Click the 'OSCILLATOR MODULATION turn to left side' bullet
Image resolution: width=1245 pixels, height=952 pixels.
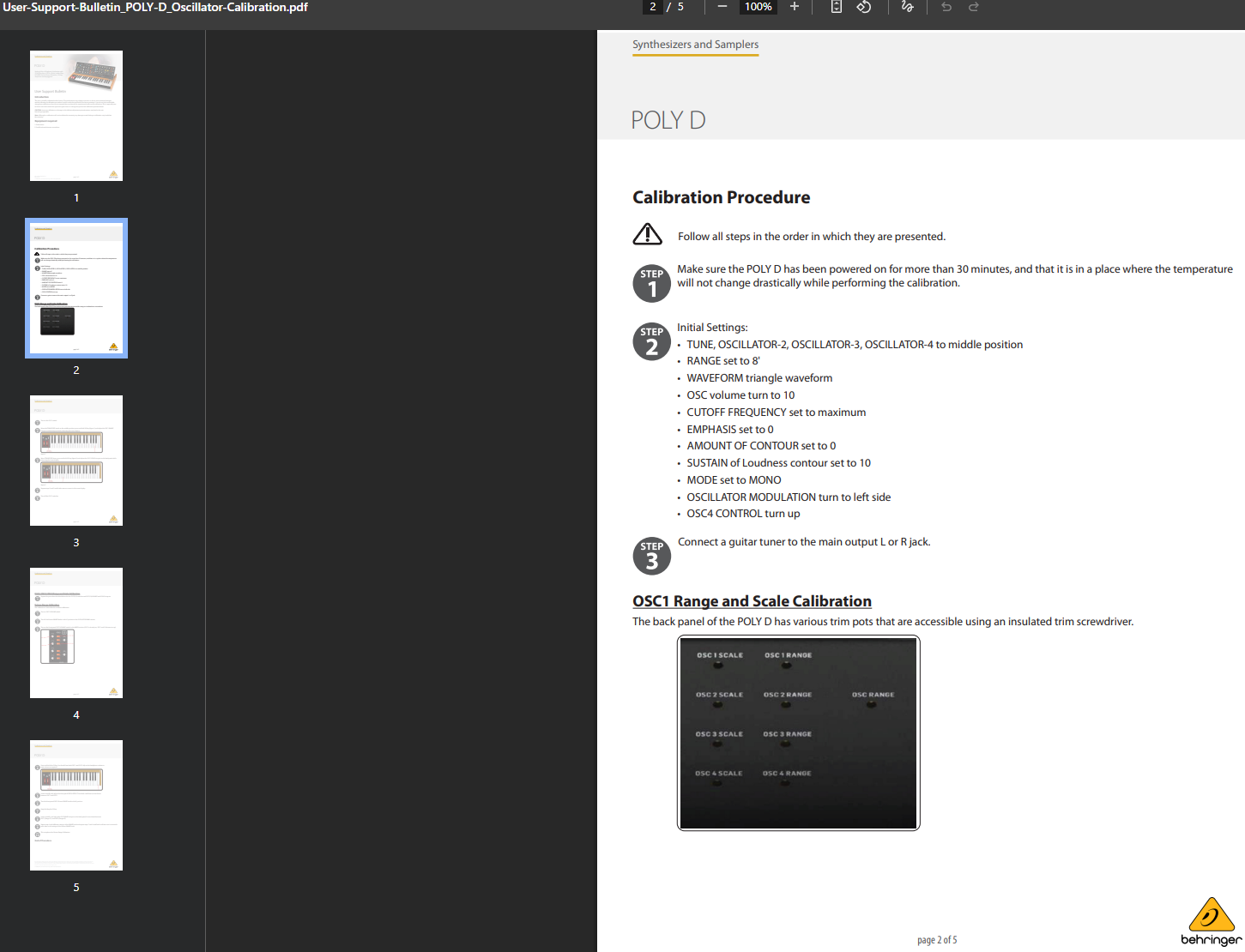[789, 497]
